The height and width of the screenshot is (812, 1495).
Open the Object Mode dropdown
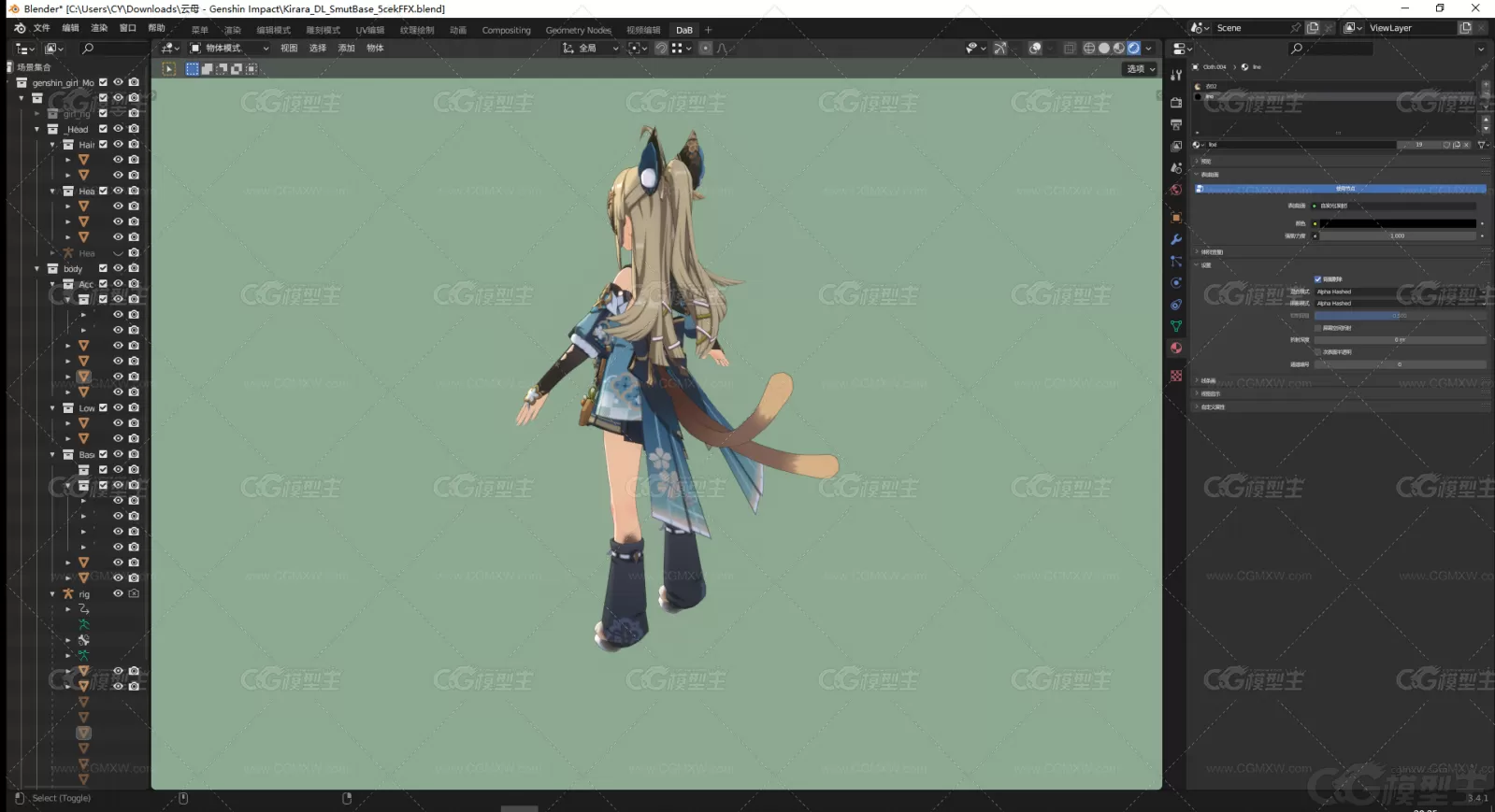[x=229, y=48]
